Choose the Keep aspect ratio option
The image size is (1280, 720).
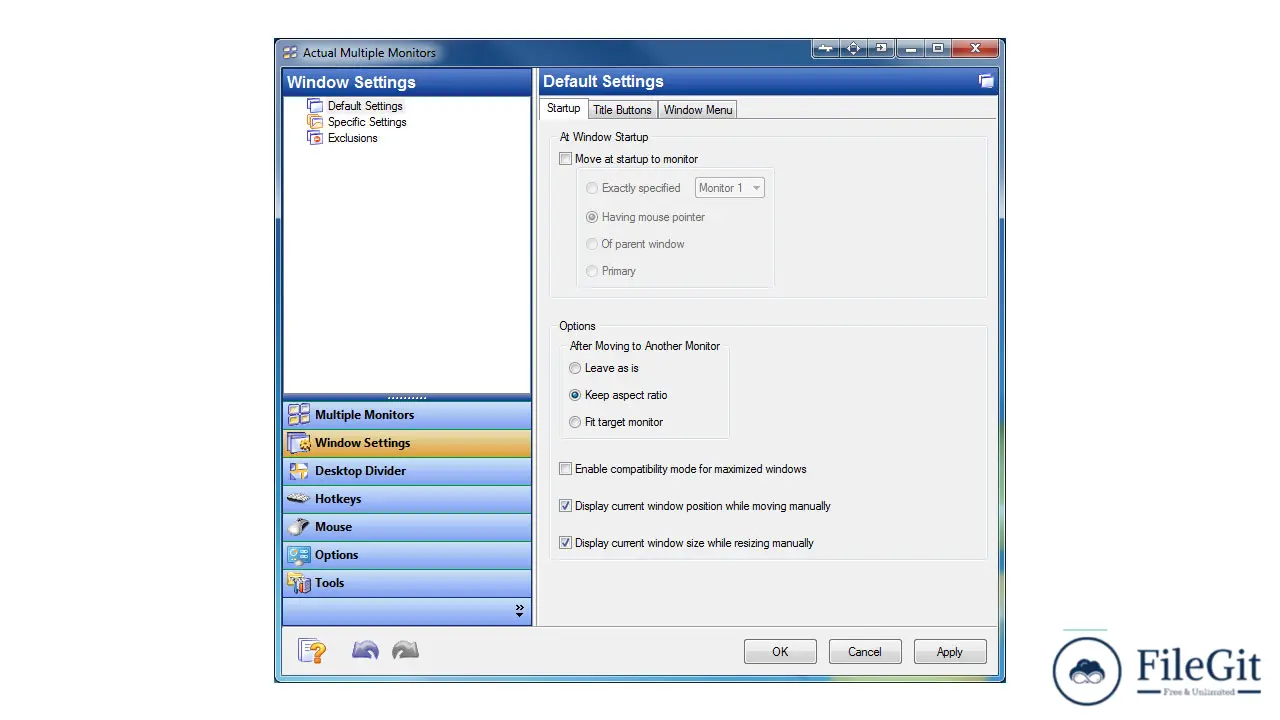pyautogui.click(x=575, y=395)
